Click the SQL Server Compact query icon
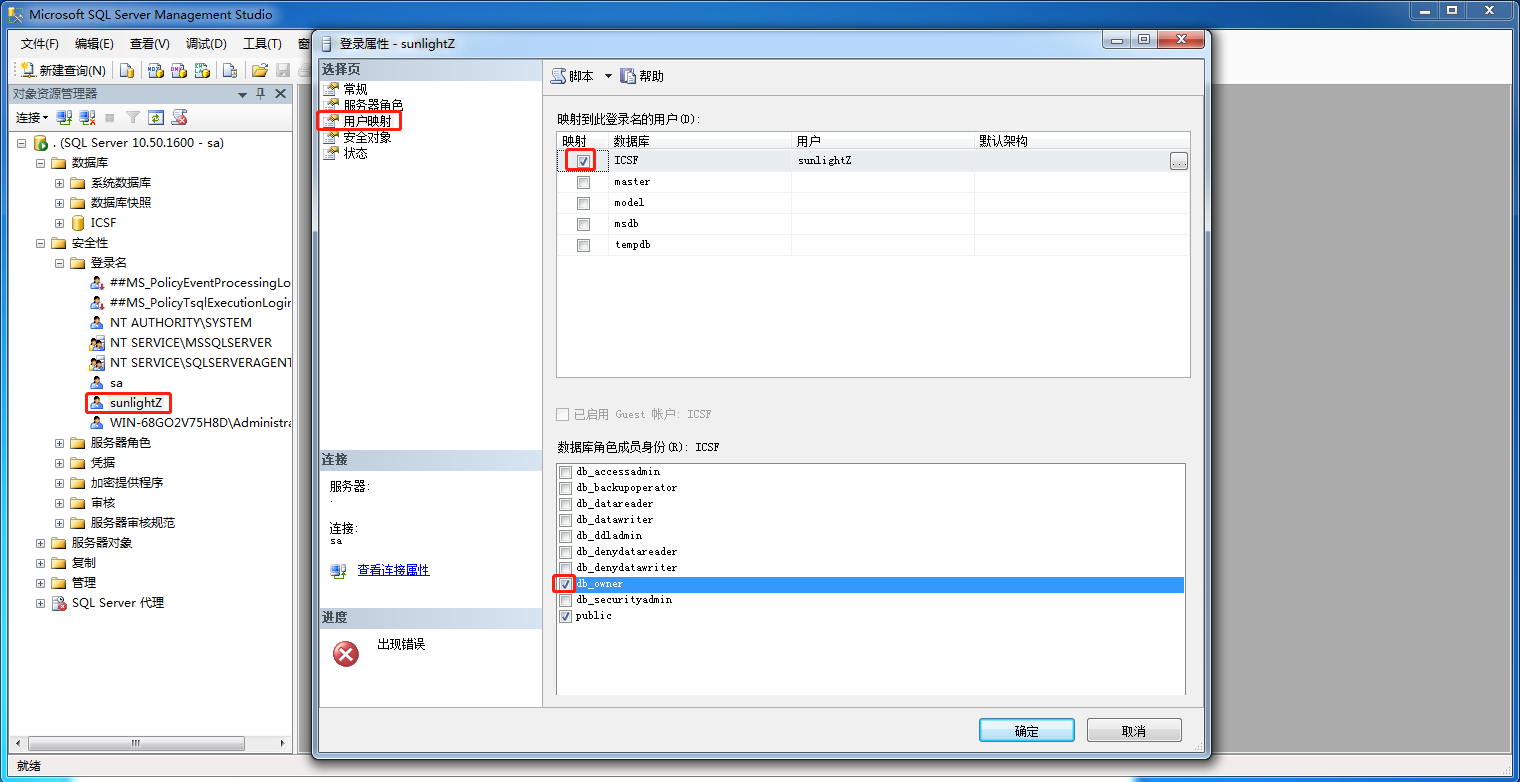 [x=230, y=70]
